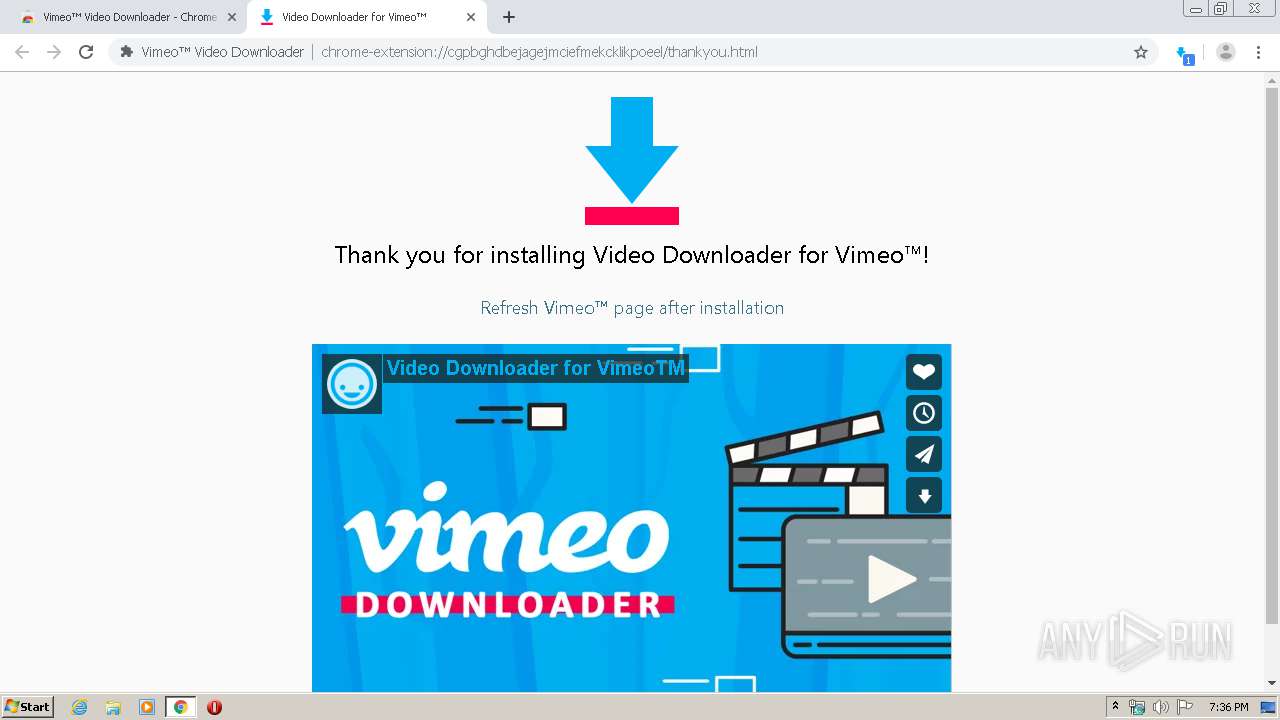
Task: Click the Chrome taskbar button
Action: (x=180, y=707)
